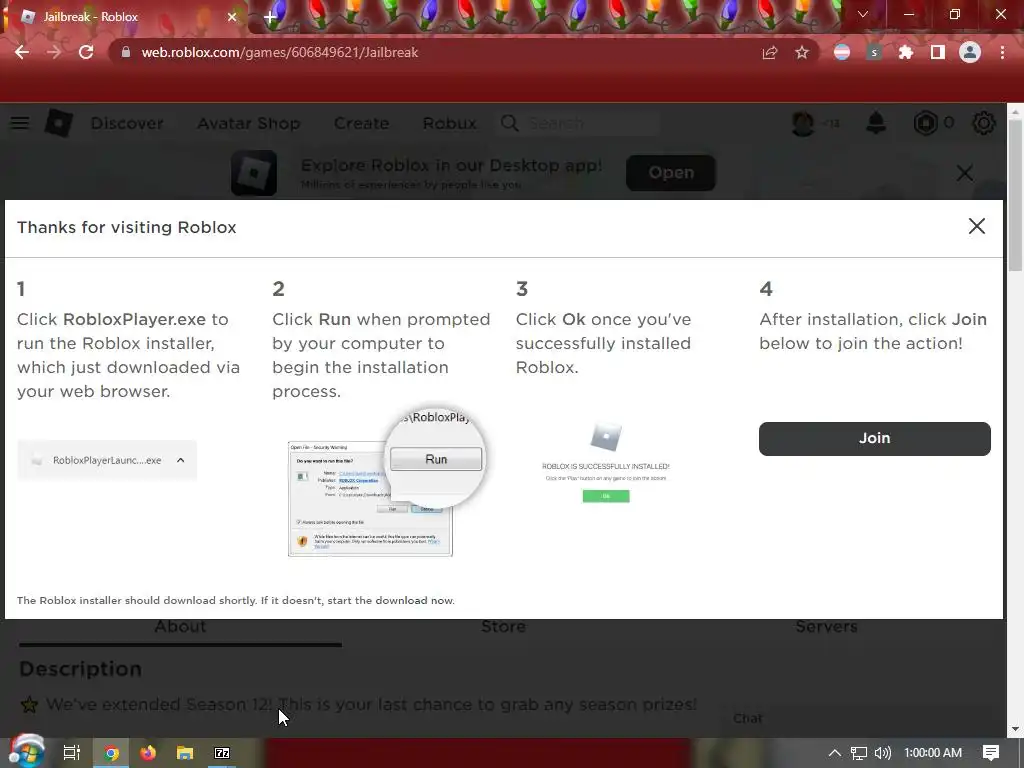
Task: Click the address bar URL
Action: click(x=280, y=52)
